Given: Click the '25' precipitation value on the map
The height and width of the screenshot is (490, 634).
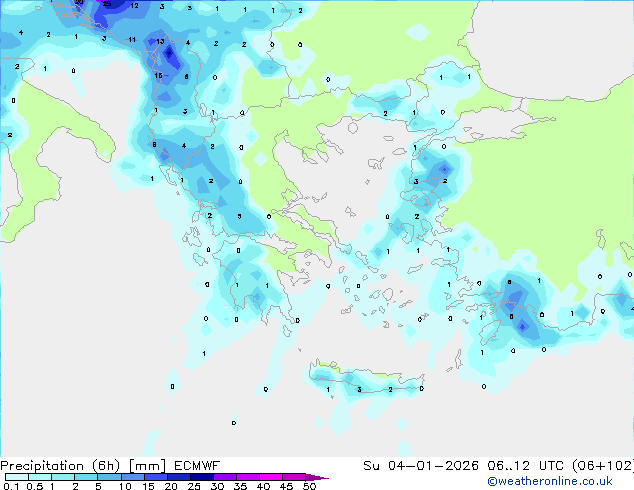Looking at the screenshot, I should (107, 4).
